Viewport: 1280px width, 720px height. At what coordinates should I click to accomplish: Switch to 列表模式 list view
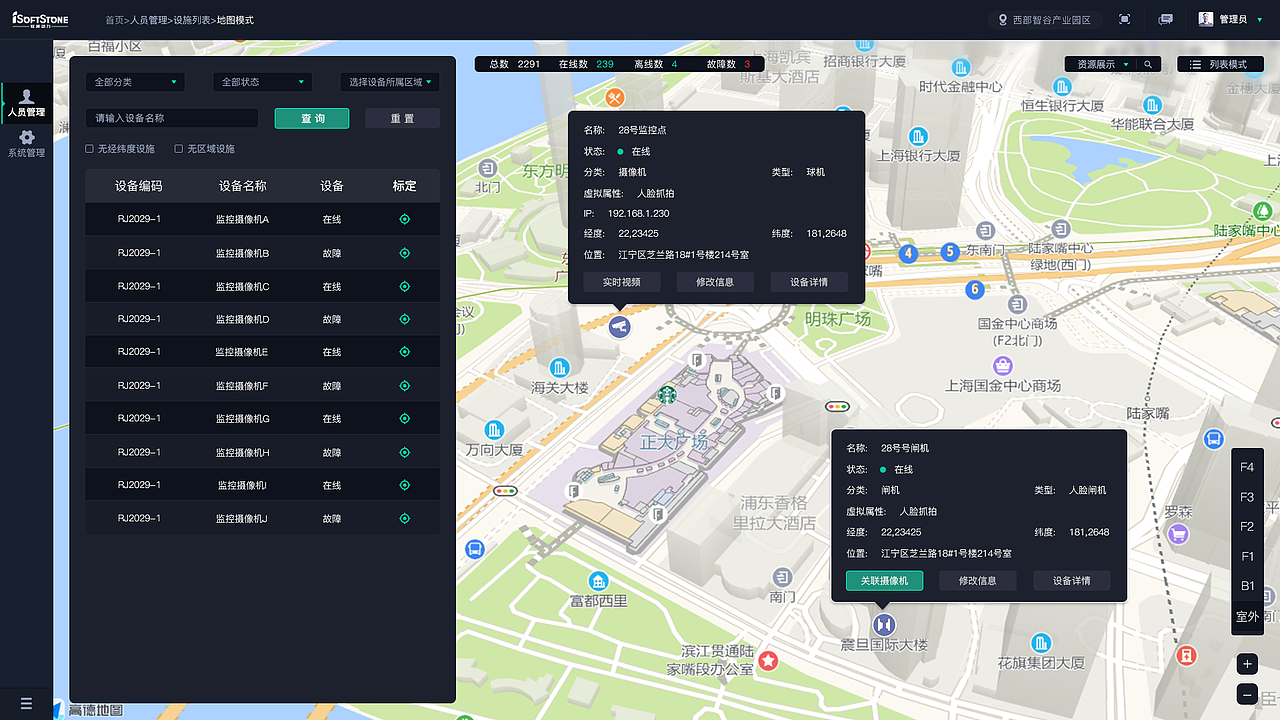pos(1219,64)
